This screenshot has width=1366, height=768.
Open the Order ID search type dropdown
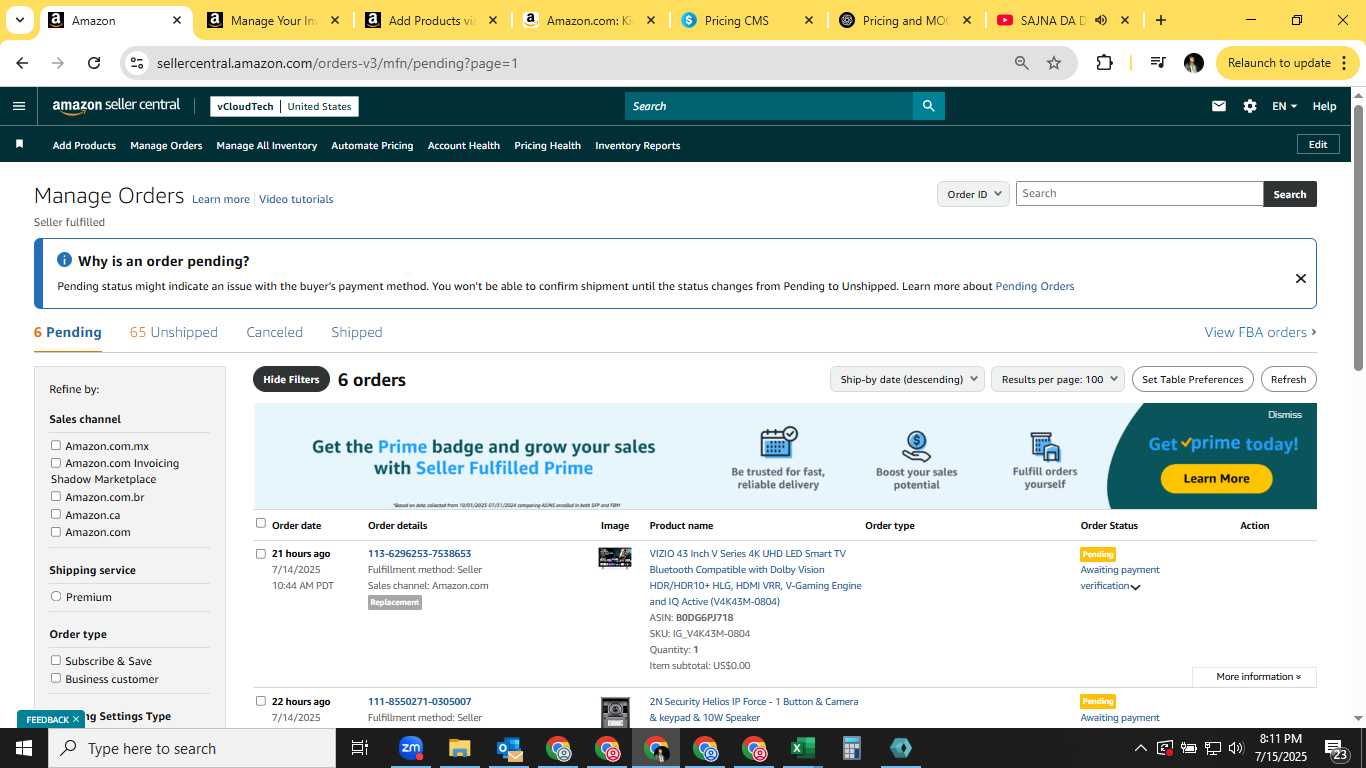click(x=973, y=194)
